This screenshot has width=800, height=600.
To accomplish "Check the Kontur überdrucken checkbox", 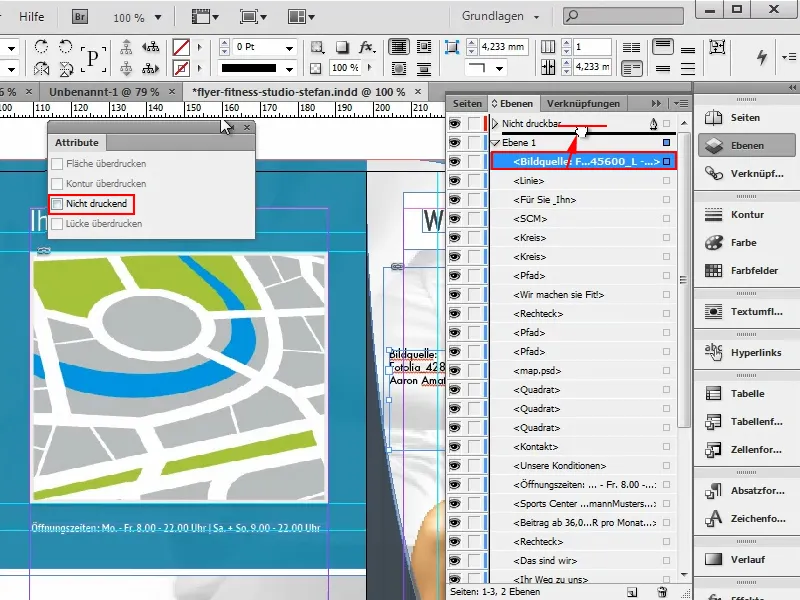I will point(57,184).
